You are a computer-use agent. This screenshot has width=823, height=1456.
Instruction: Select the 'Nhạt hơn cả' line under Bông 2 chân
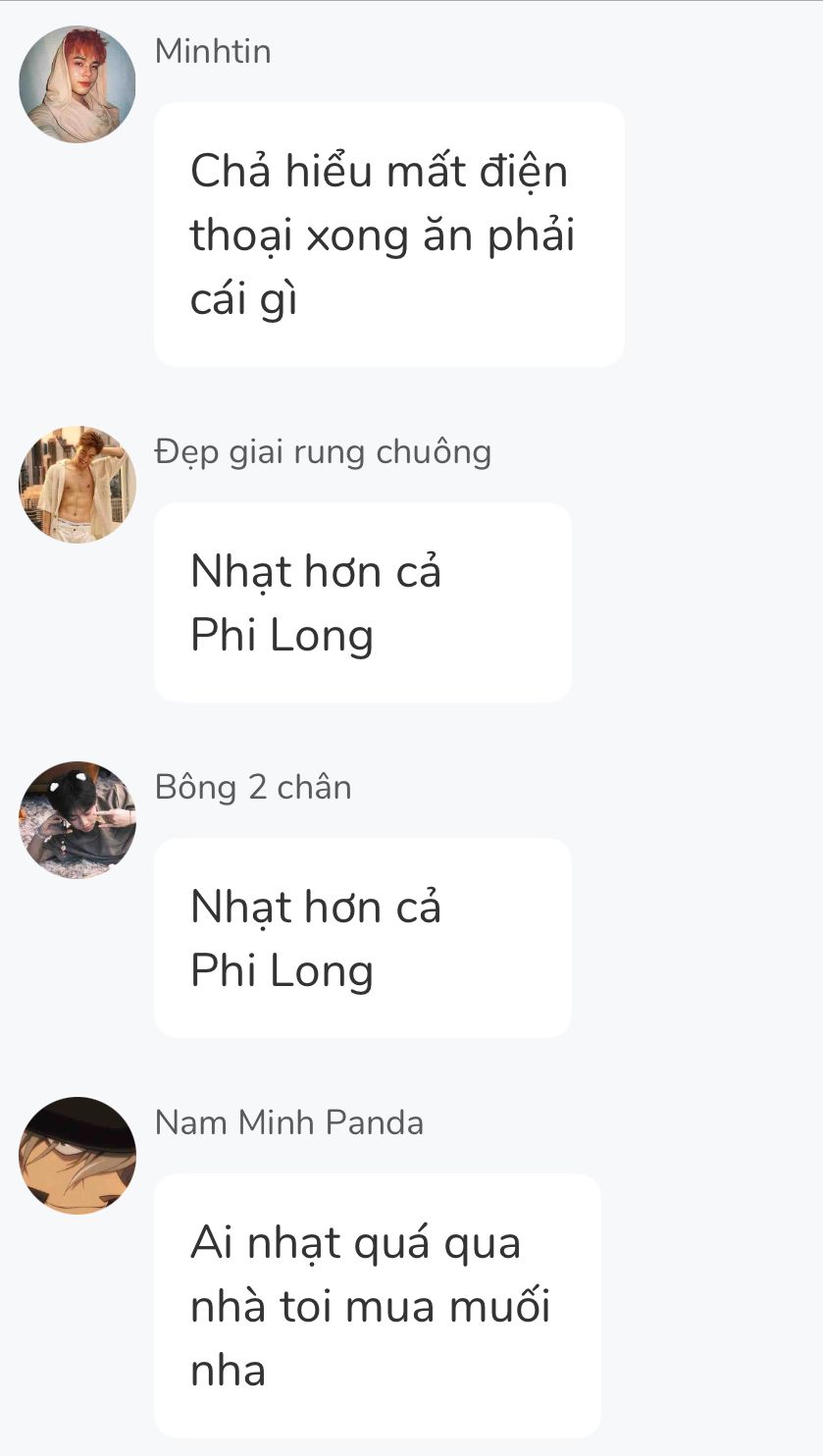[316, 906]
